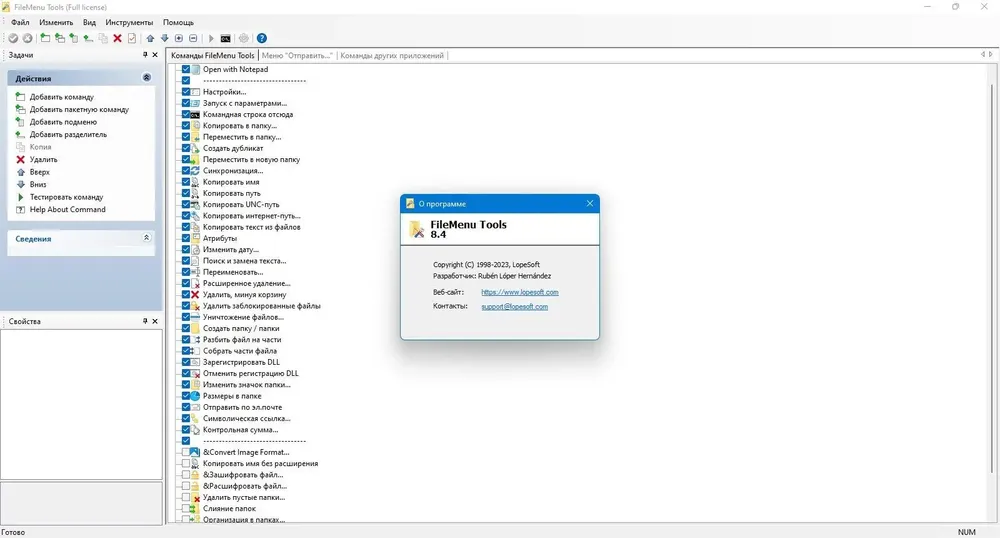
Task: Click the greyed-out Copy toolbar icon
Action: tap(103, 38)
